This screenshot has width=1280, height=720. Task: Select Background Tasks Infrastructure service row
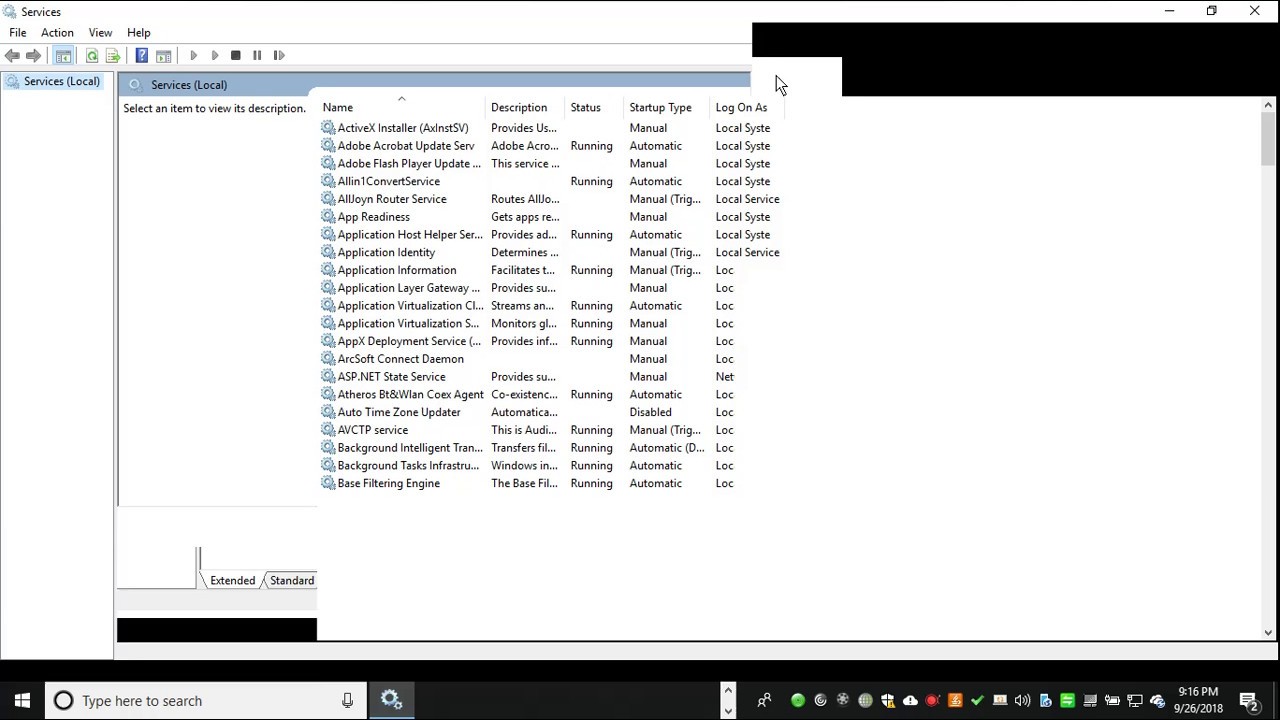[x=408, y=466]
